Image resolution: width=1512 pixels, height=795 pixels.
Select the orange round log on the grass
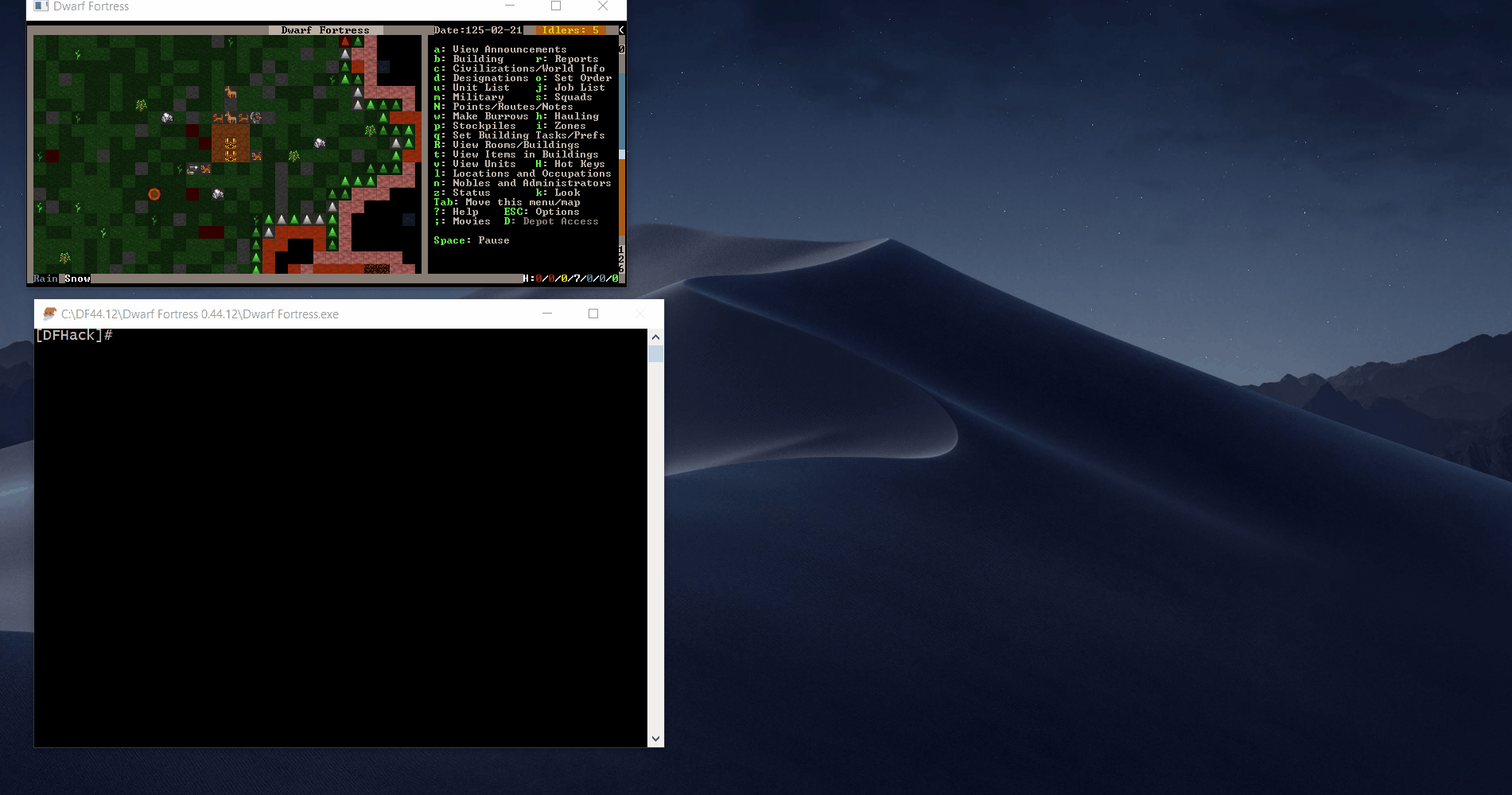[x=154, y=194]
